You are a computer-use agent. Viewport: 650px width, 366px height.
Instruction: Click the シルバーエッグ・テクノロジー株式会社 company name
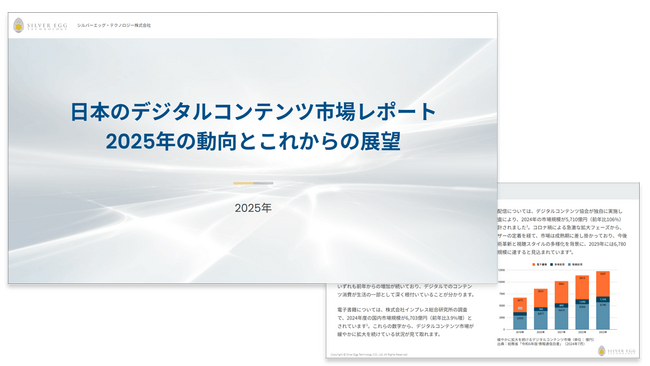pos(114,25)
